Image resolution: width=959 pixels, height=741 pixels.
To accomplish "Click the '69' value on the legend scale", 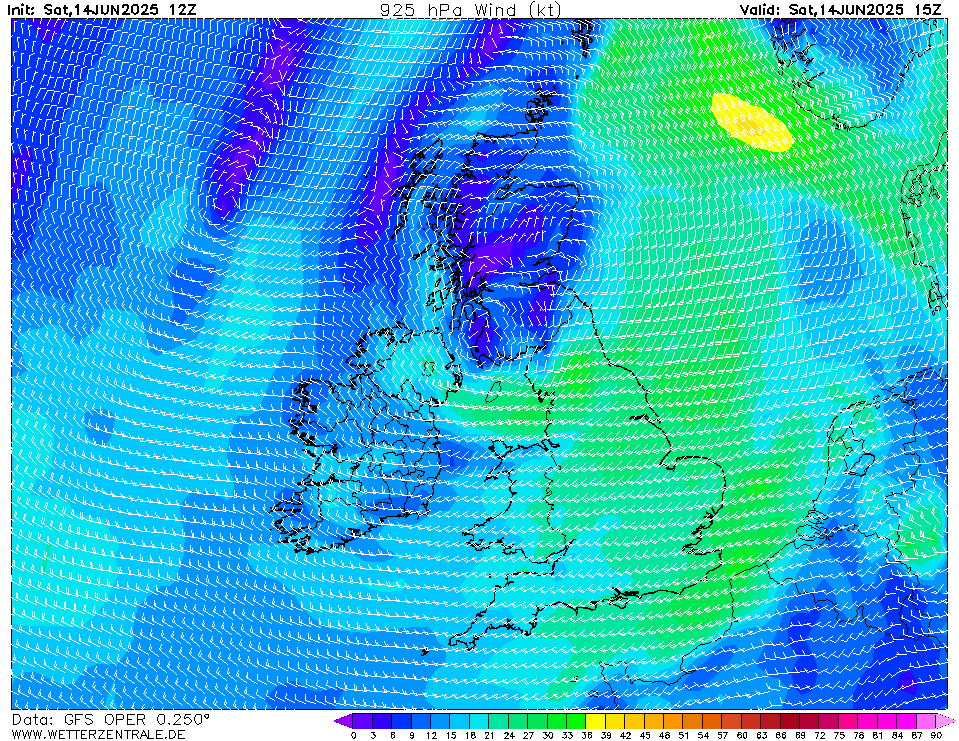I will 800,735.
